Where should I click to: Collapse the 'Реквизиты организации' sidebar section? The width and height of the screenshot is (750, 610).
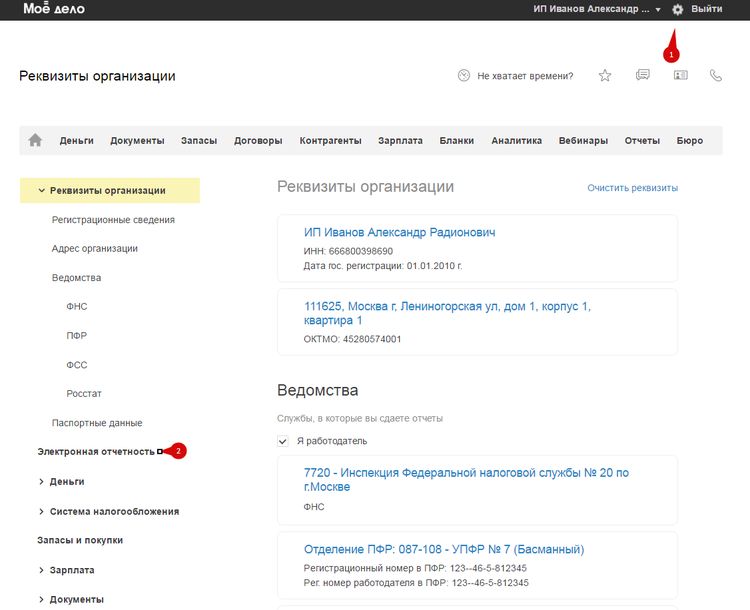coord(41,190)
